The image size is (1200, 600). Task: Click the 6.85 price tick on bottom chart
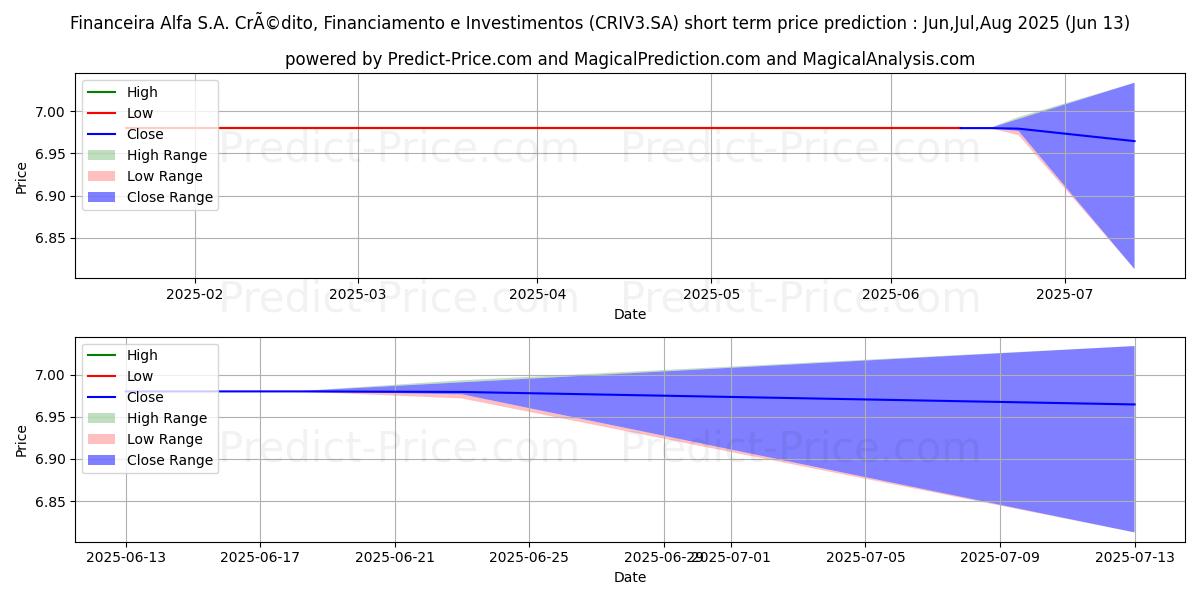pos(48,502)
